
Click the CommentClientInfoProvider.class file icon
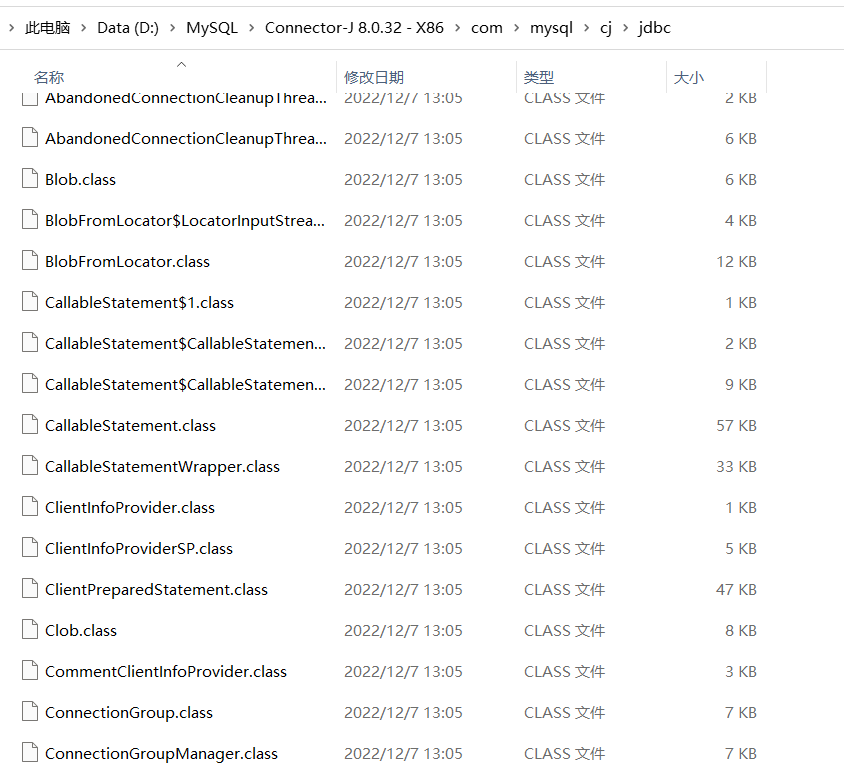tap(30, 671)
